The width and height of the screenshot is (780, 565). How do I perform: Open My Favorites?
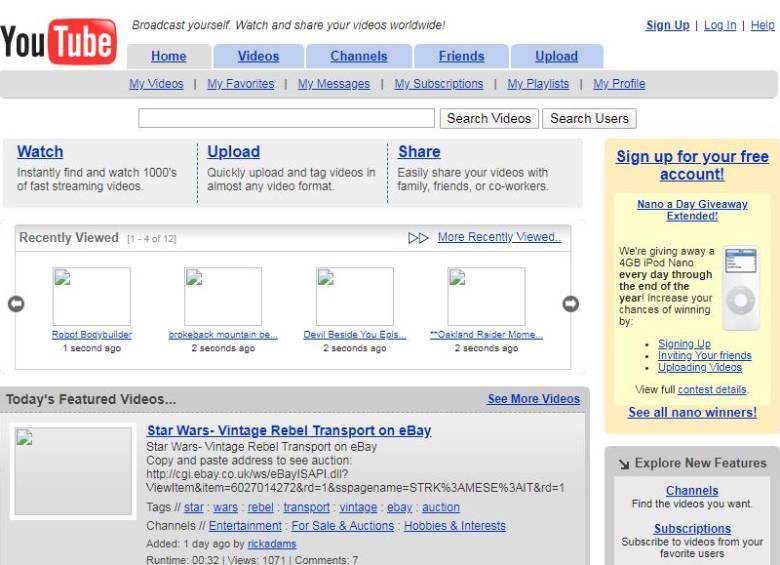coord(241,84)
